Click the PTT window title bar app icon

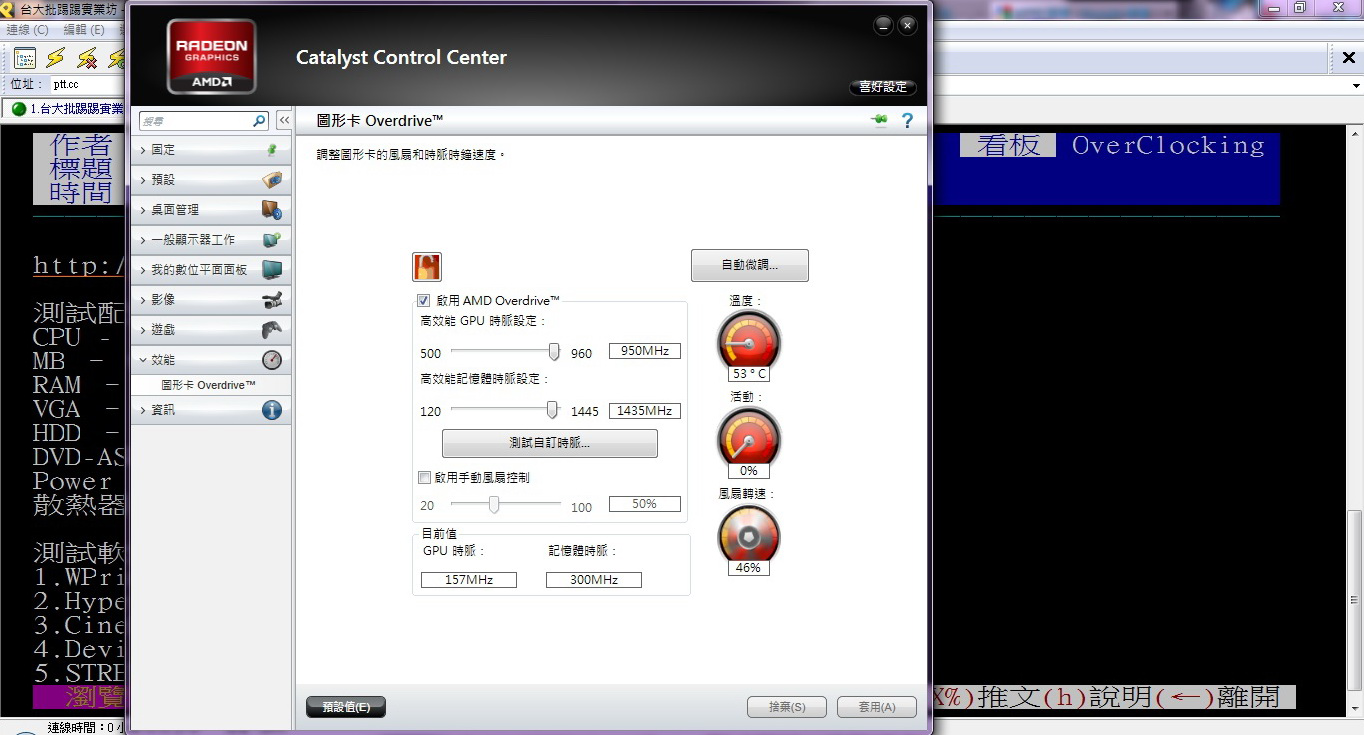coord(9,8)
